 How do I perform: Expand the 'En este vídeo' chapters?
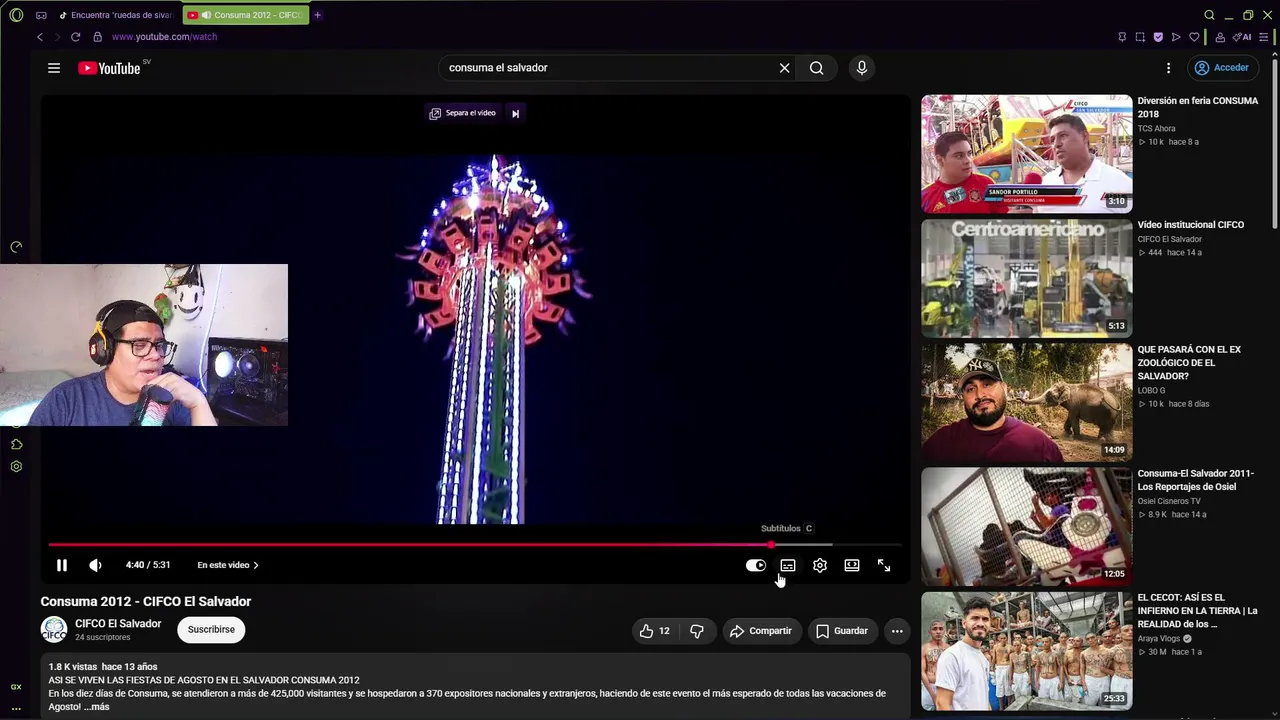coord(228,565)
